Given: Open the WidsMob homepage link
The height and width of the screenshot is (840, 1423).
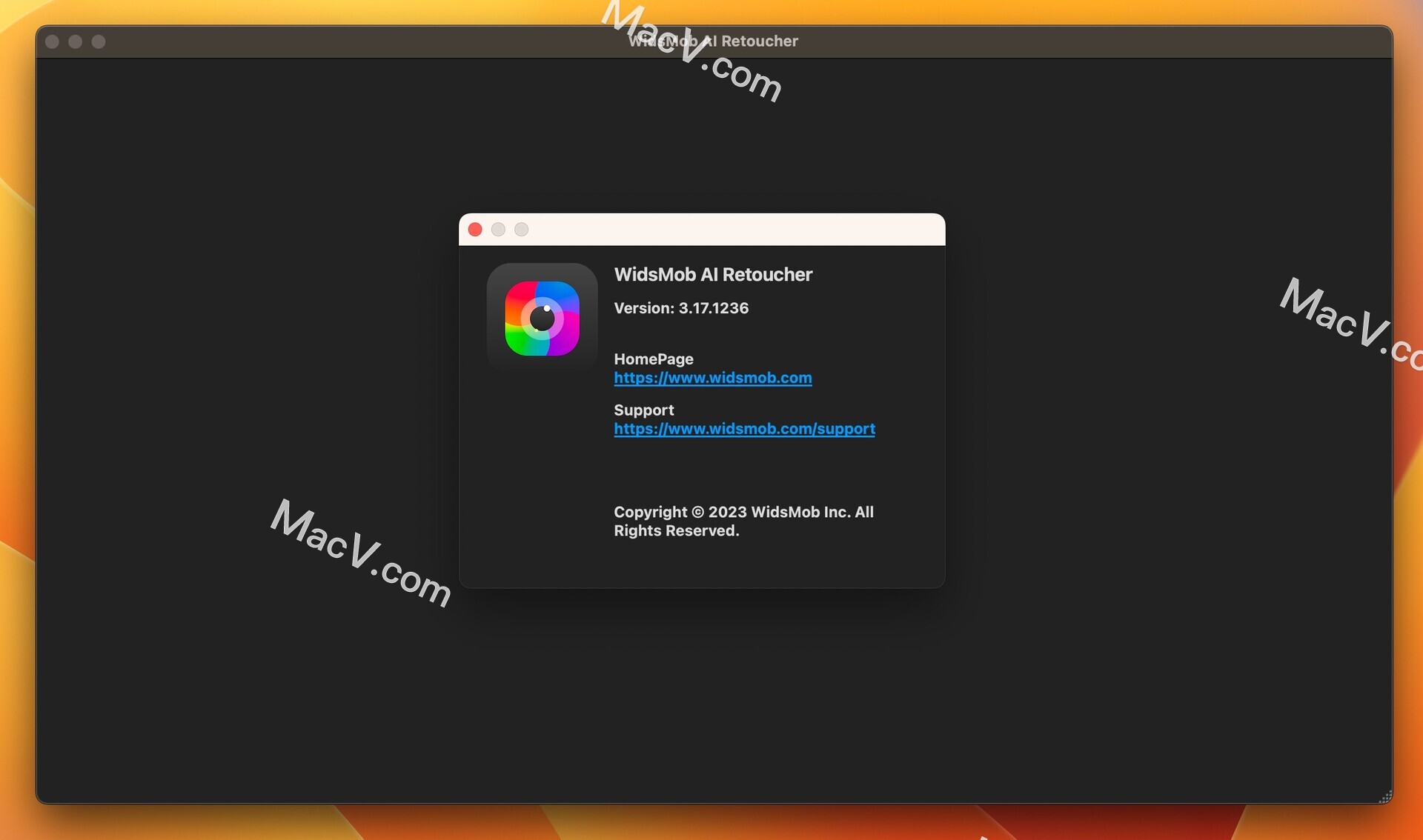Looking at the screenshot, I should [x=712, y=378].
